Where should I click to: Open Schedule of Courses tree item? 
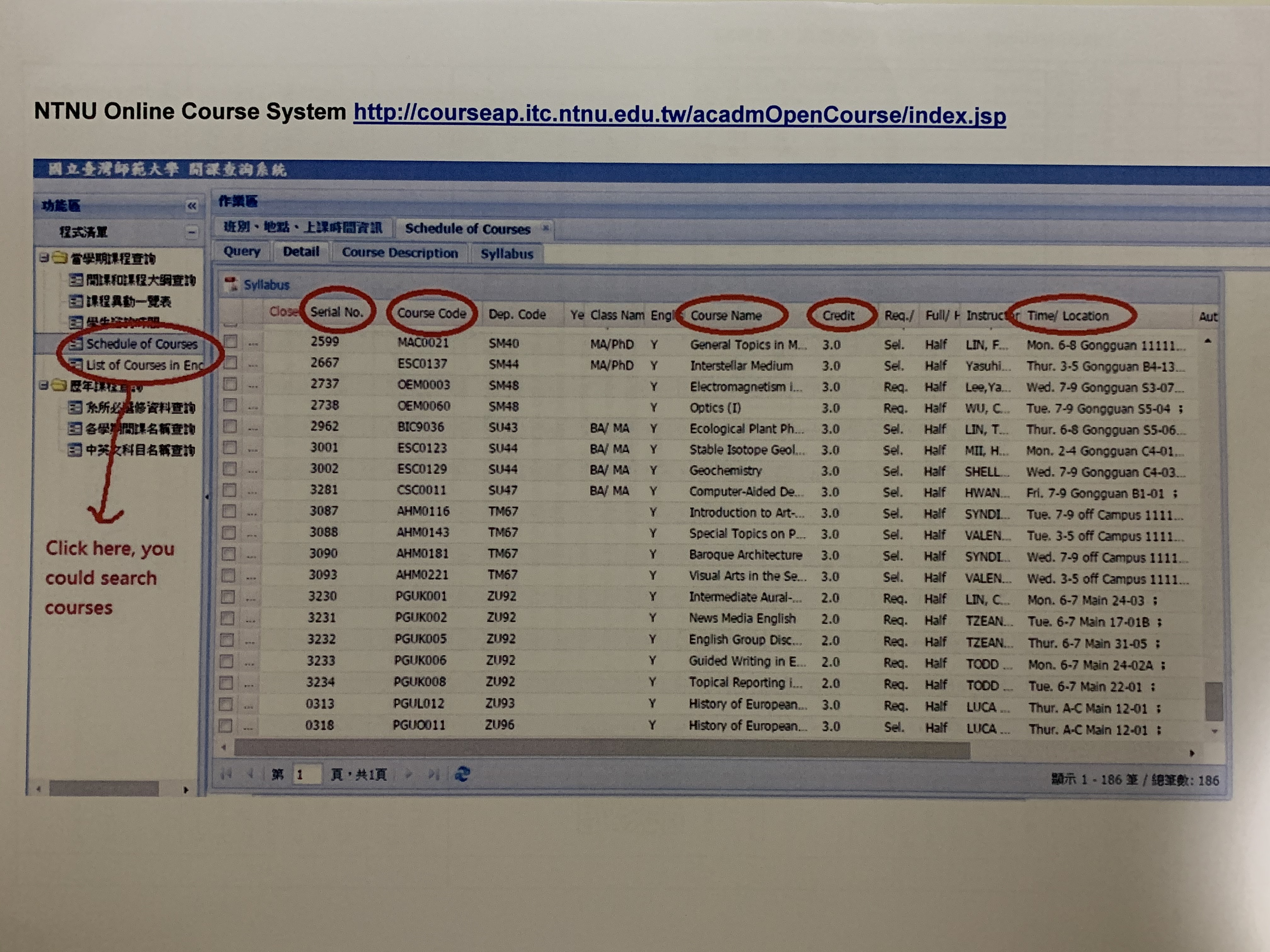[x=141, y=344]
